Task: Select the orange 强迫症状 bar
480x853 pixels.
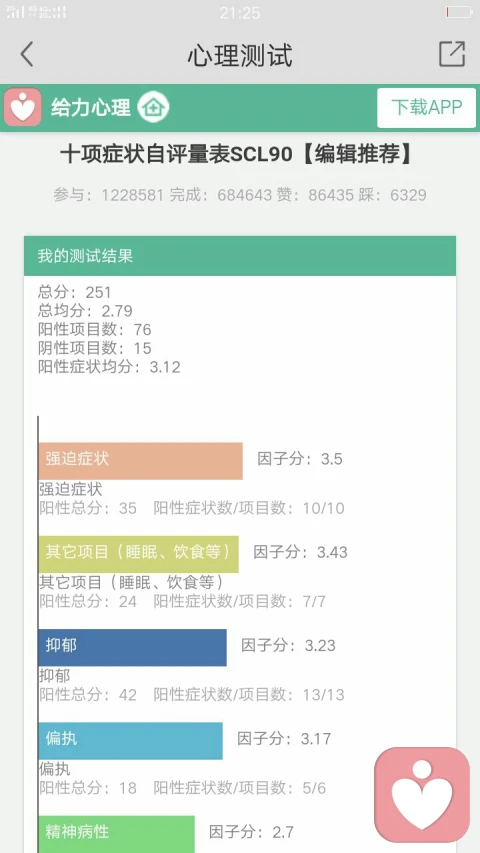Action: pos(140,461)
